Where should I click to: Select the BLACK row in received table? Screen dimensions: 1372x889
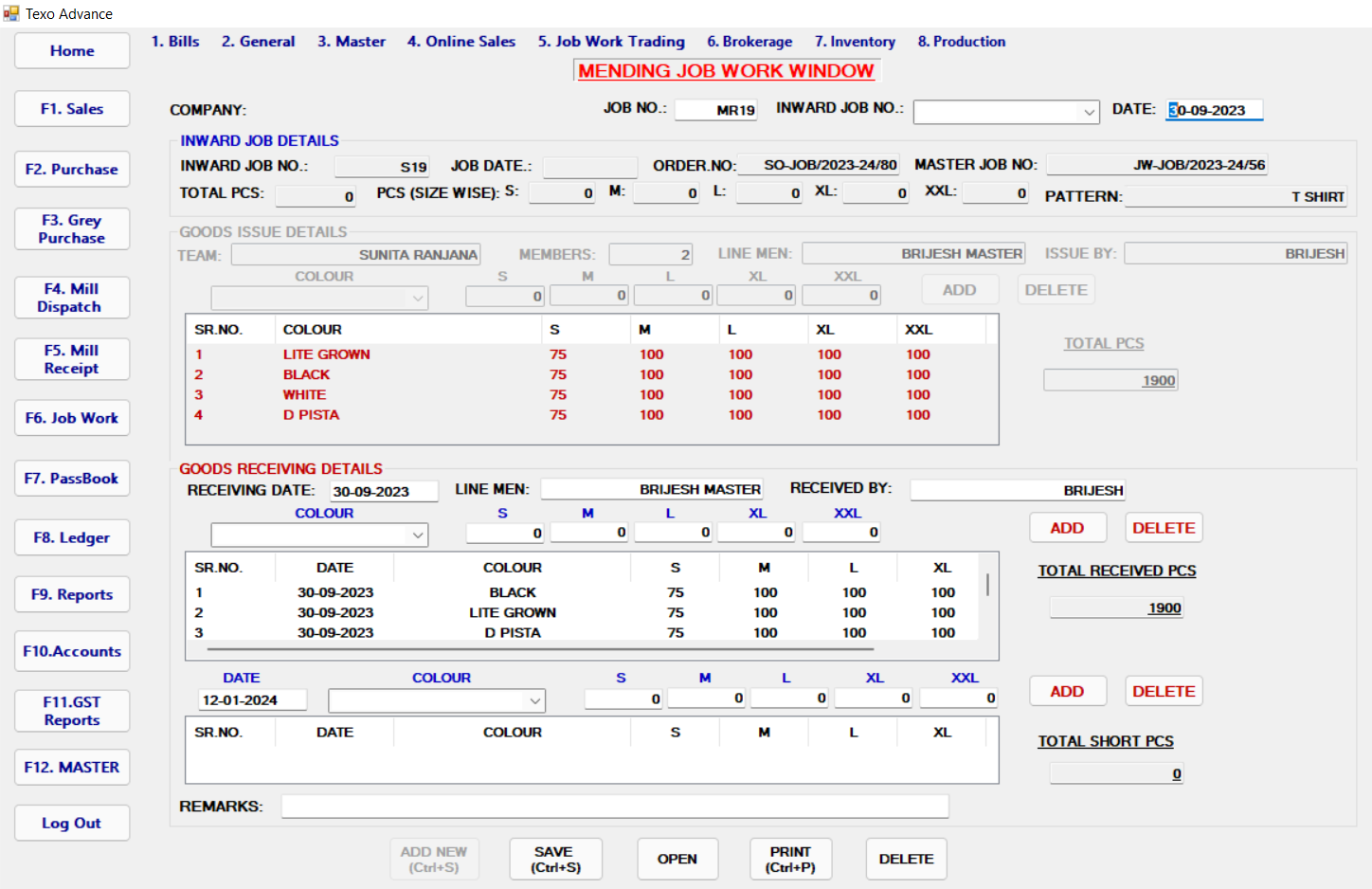click(583, 592)
